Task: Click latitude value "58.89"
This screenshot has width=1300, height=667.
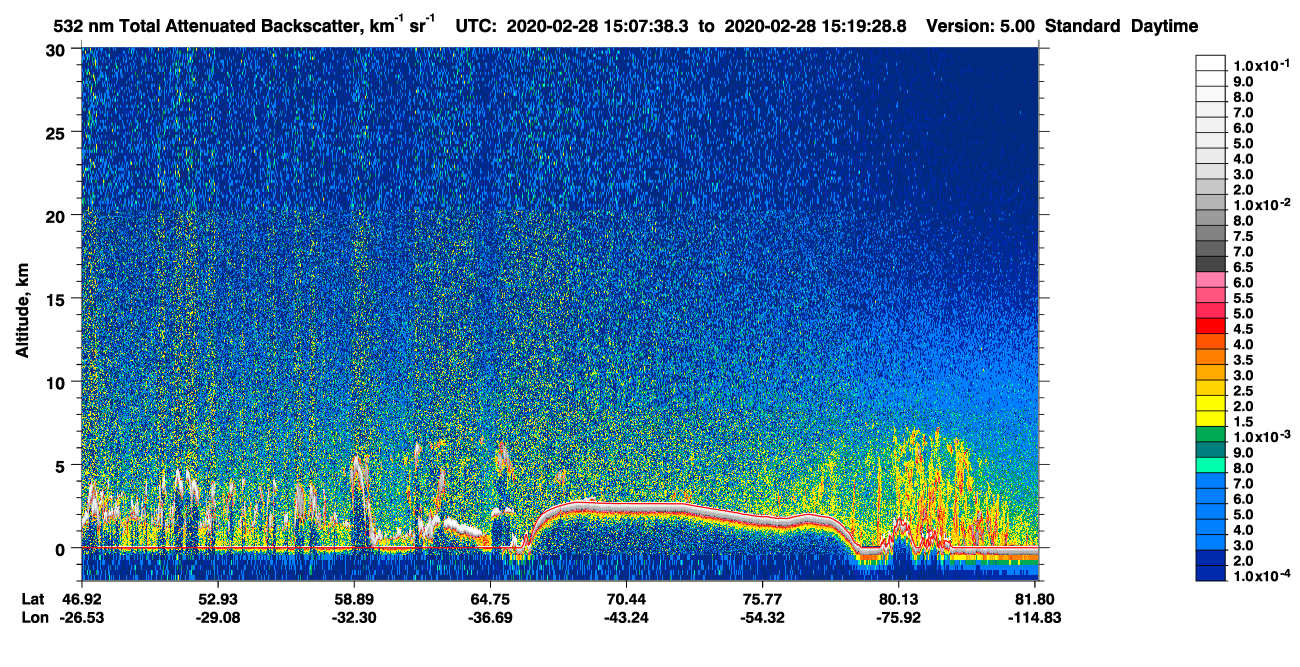Action: pos(353,598)
